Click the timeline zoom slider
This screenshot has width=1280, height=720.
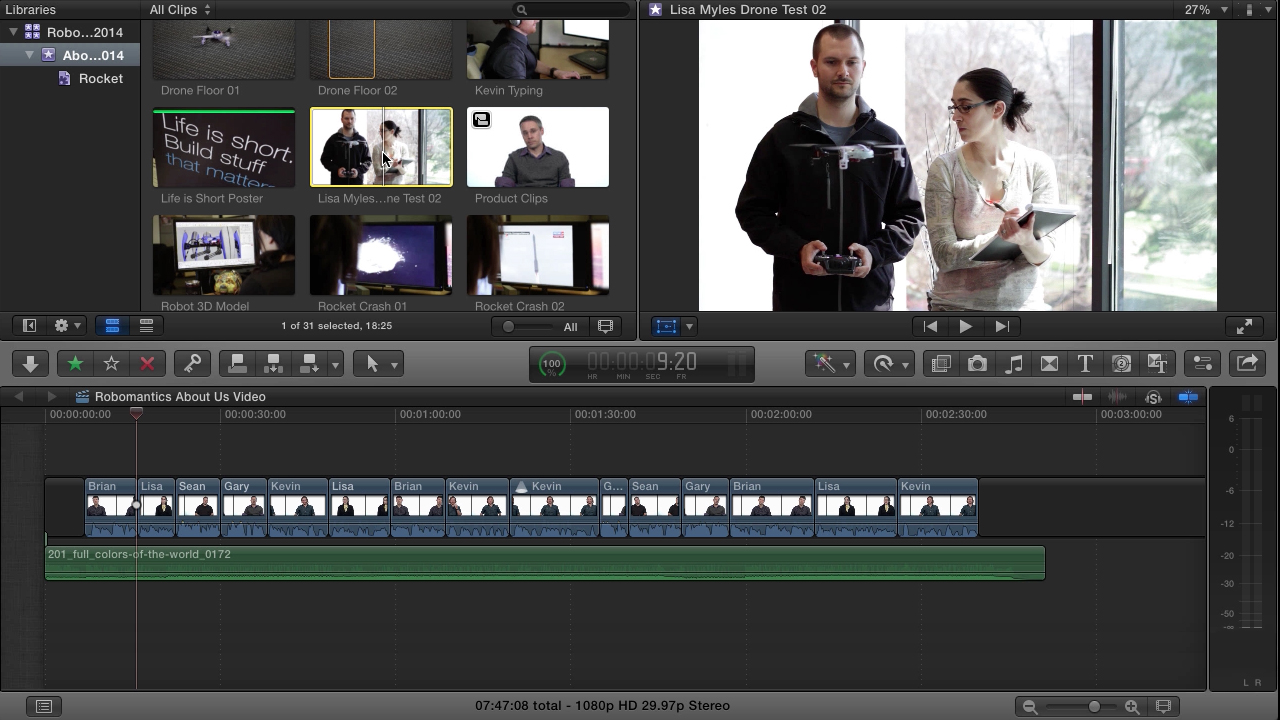[x=1093, y=705]
